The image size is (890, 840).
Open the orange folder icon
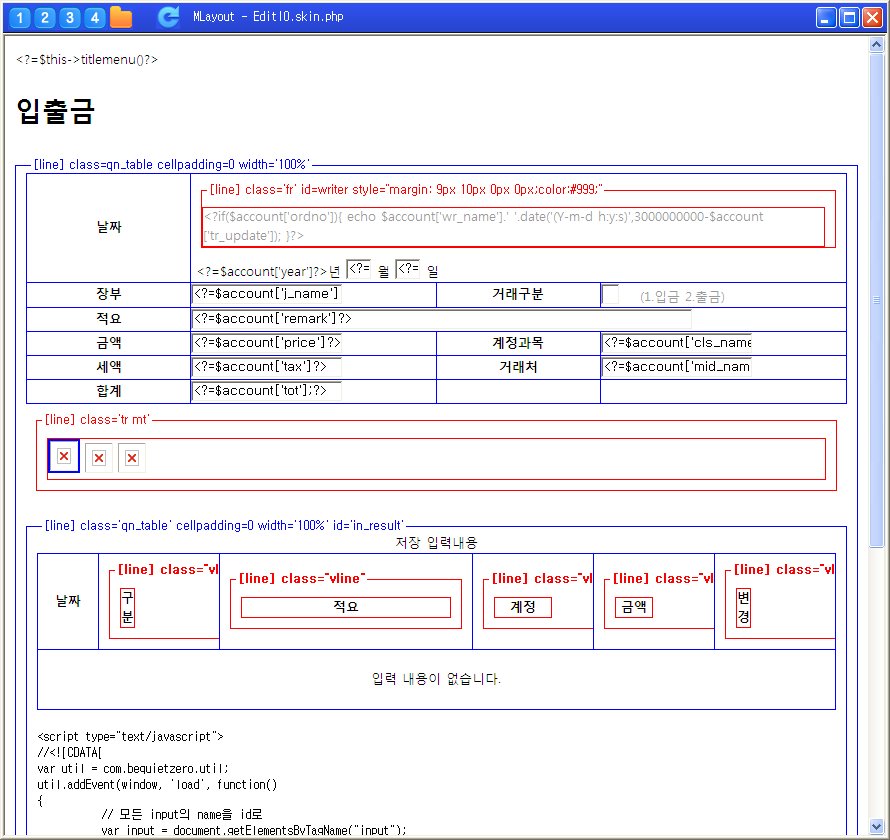click(x=120, y=17)
